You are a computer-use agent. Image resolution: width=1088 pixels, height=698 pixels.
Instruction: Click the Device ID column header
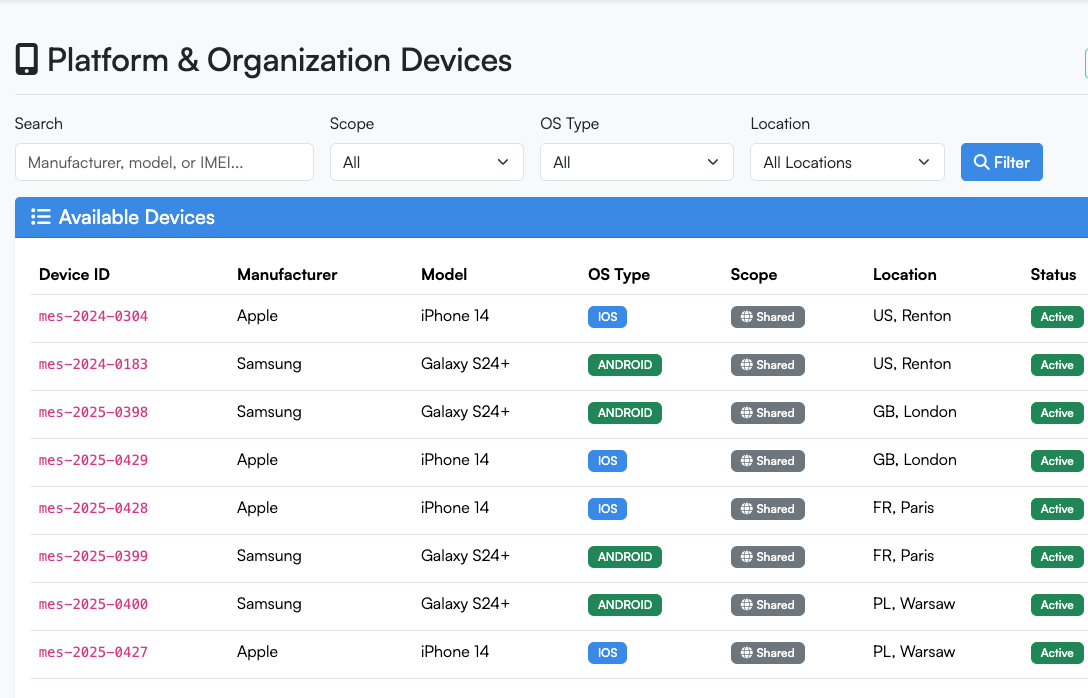(x=74, y=275)
